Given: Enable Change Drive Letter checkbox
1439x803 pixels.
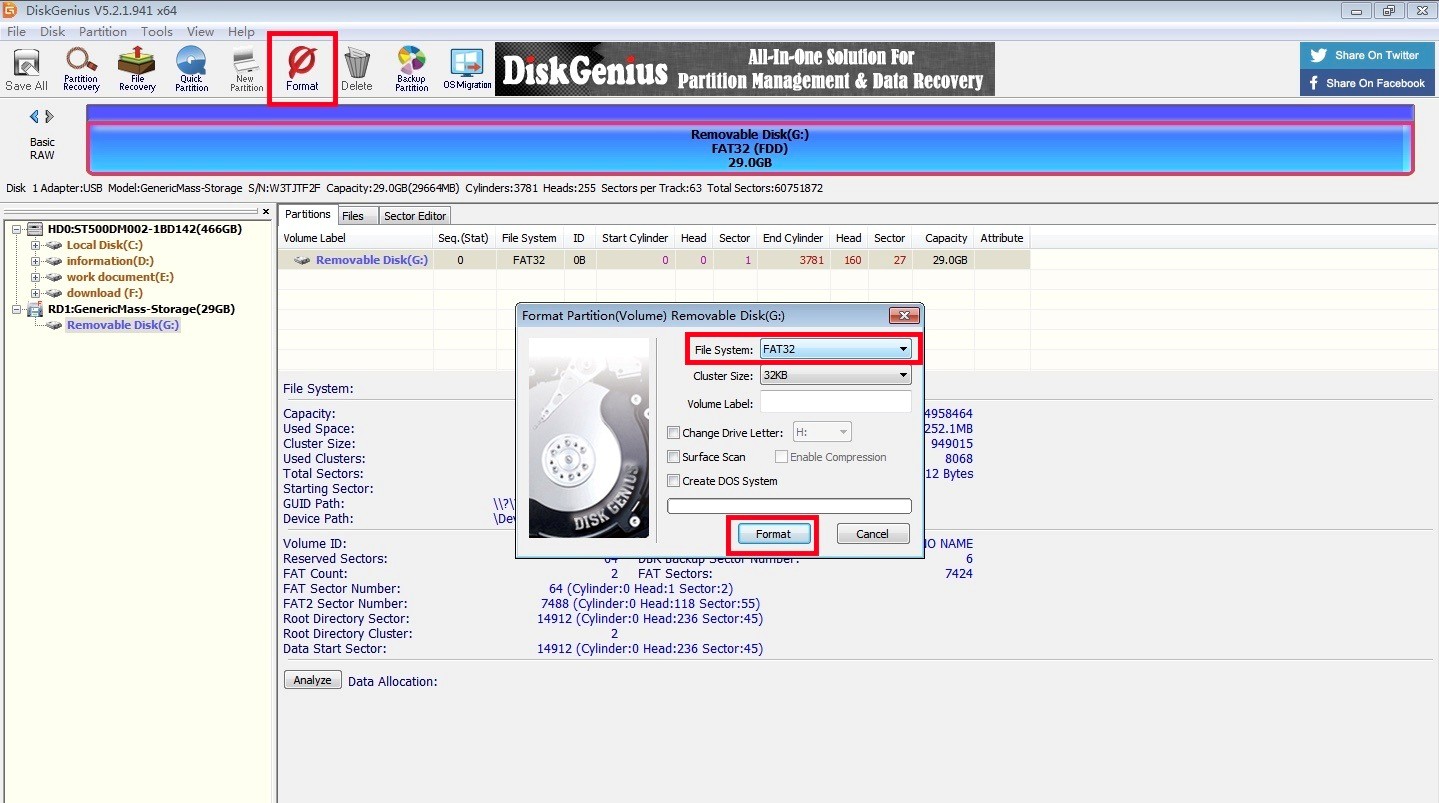Looking at the screenshot, I should tap(674, 433).
